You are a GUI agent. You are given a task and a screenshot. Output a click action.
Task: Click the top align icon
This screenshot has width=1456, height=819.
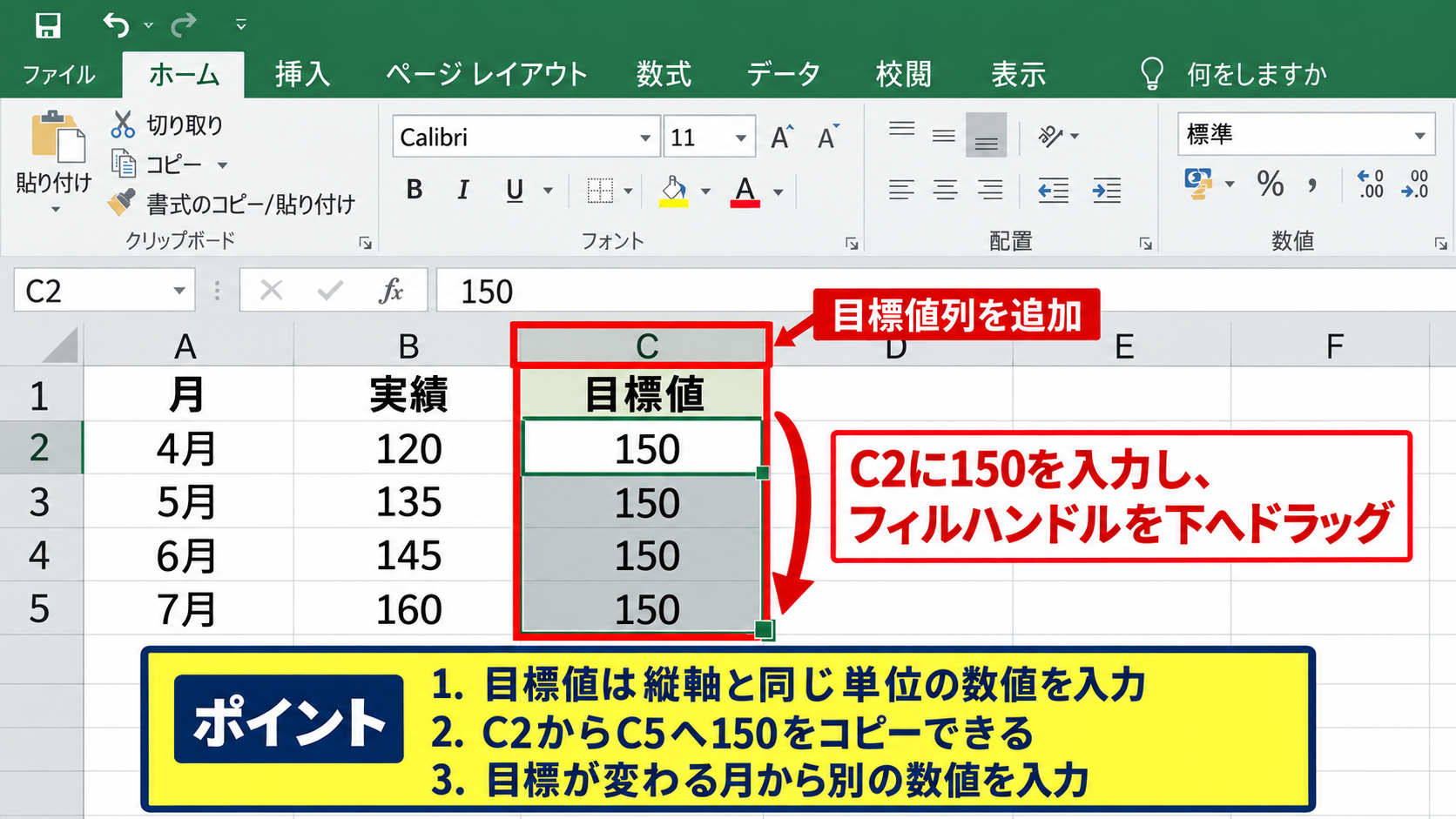[x=901, y=131]
